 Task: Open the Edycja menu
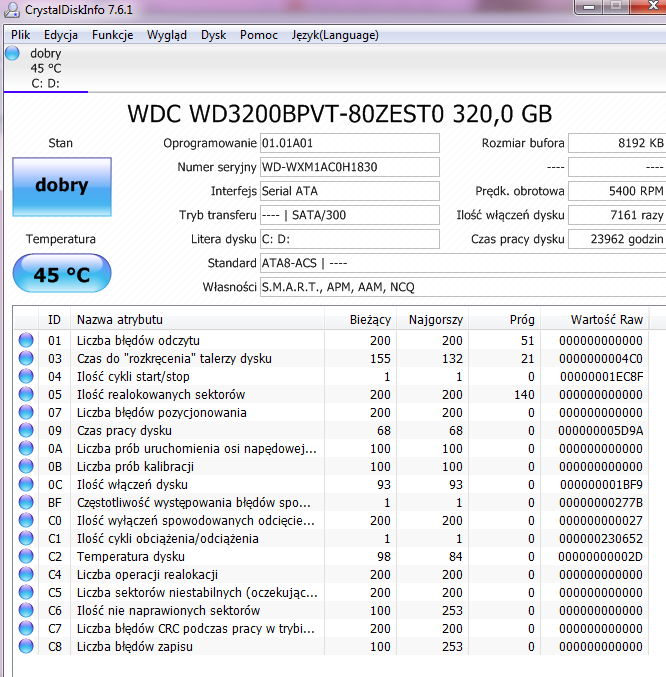click(61, 35)
